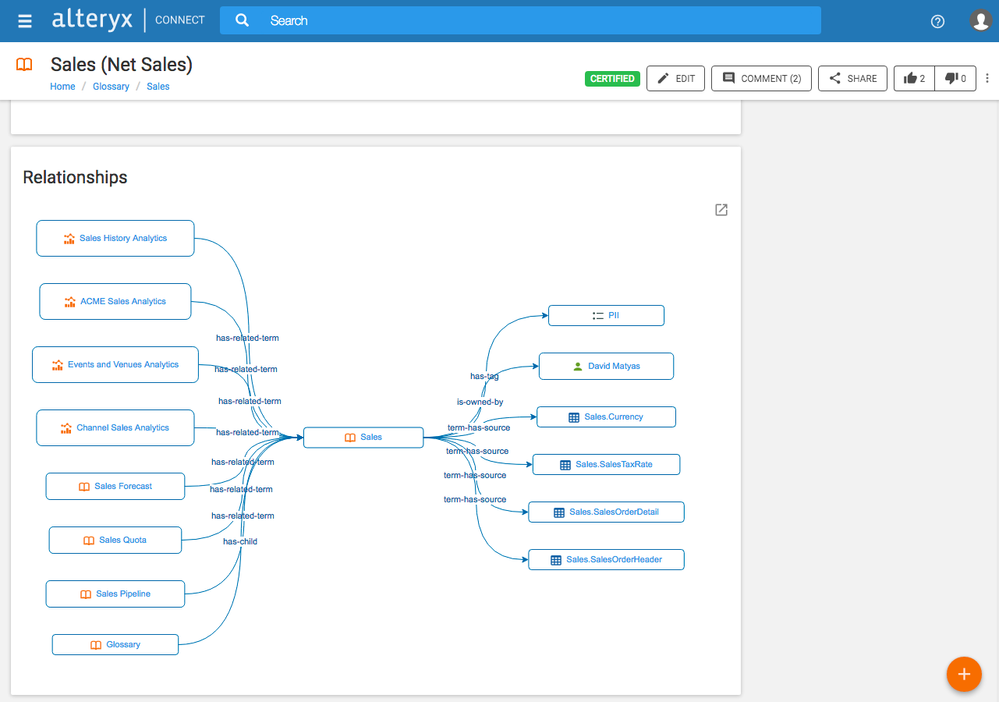
Task: Select Sales History Analytics node
Action: pos(115,238)
